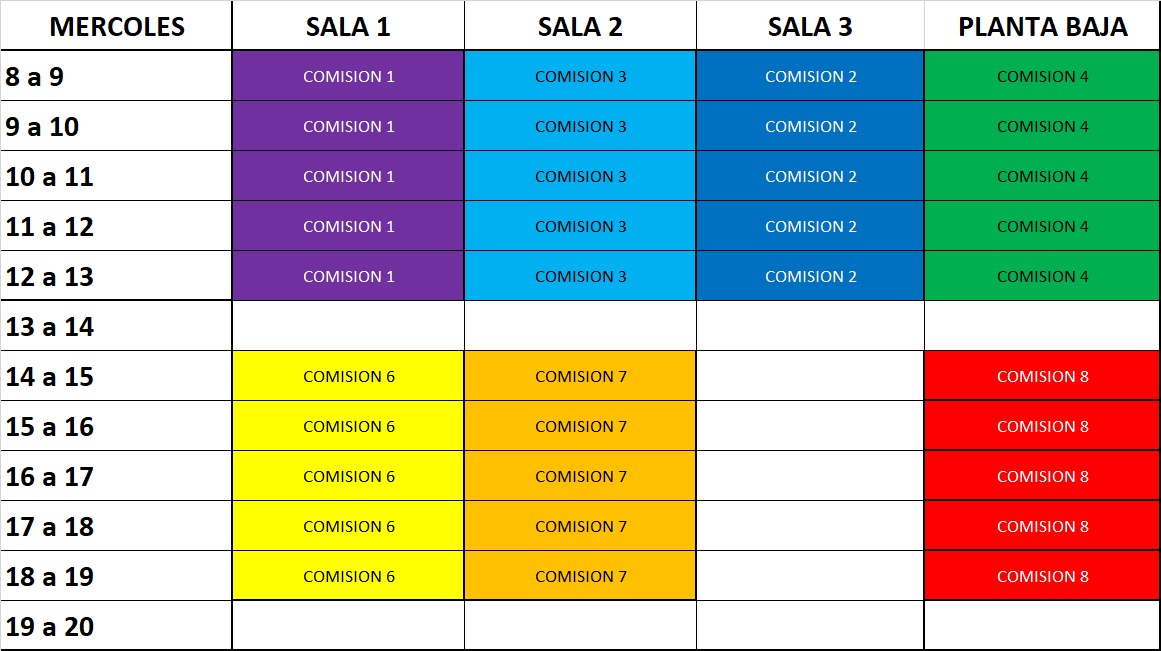Viewport: 1161px width, 651px height.
Task: Click green COMISION 4 cell at 9 a 10
Action: [x=1042, y=127]
